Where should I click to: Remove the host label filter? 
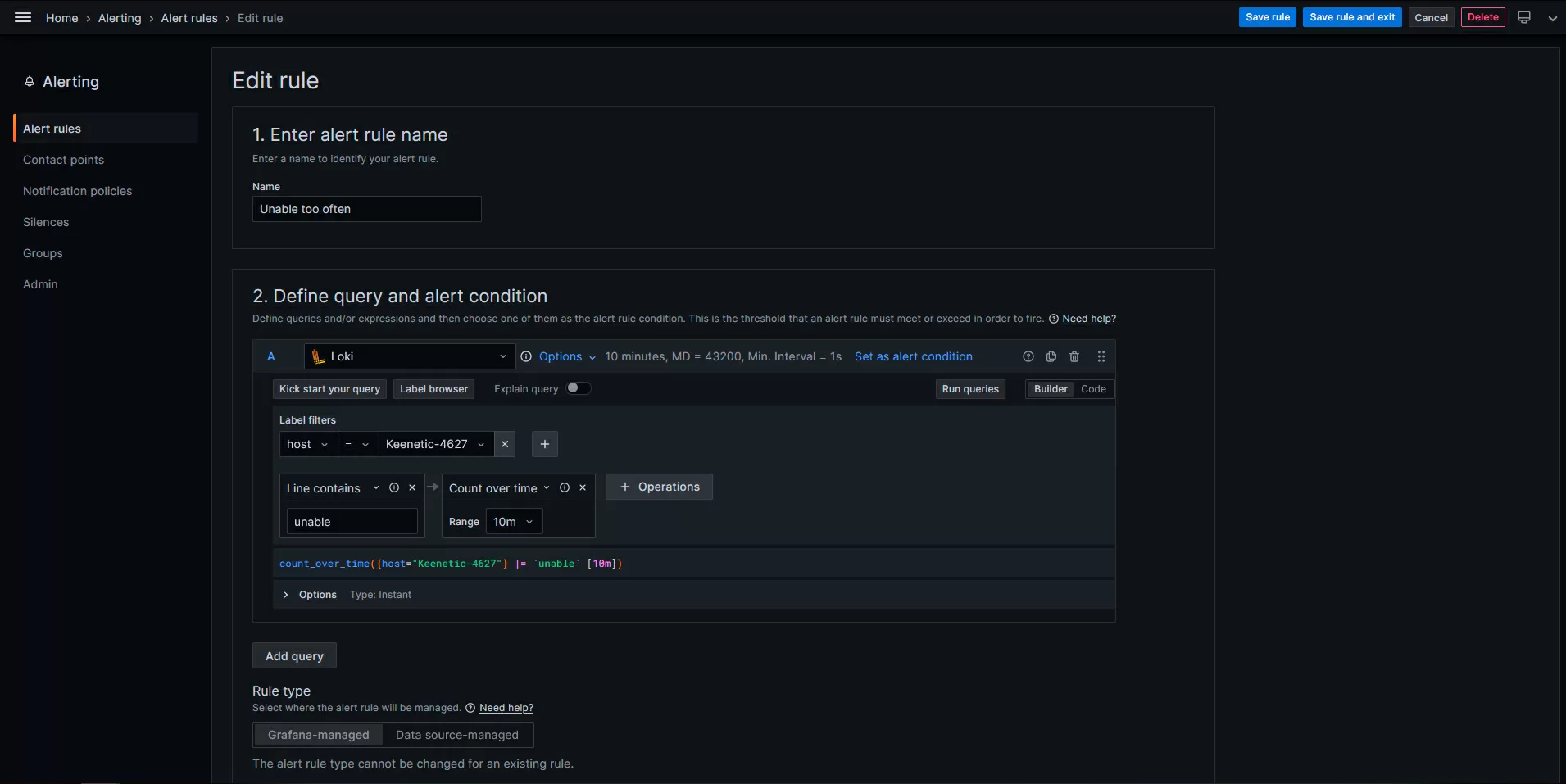(505, 444)
